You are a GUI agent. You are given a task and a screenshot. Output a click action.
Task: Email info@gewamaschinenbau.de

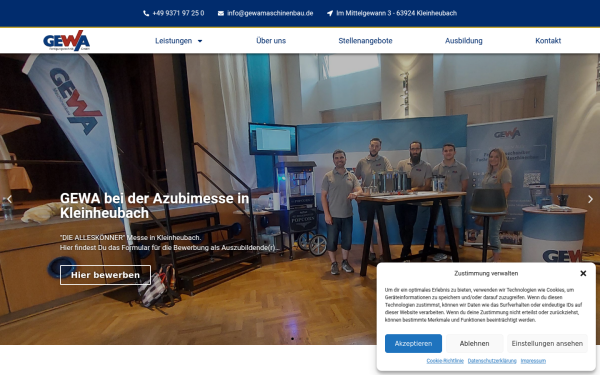point(270,13)
